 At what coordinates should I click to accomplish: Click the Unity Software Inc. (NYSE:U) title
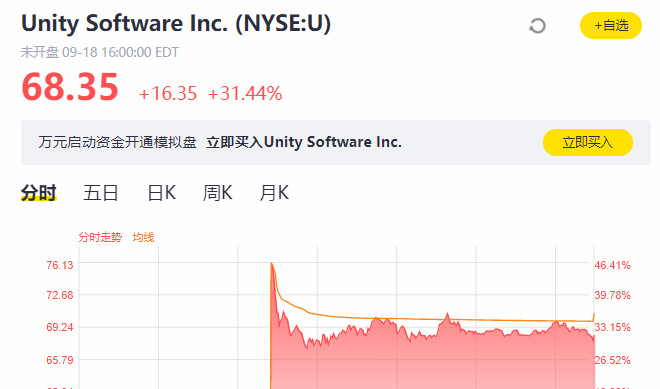tap(176, 23)
